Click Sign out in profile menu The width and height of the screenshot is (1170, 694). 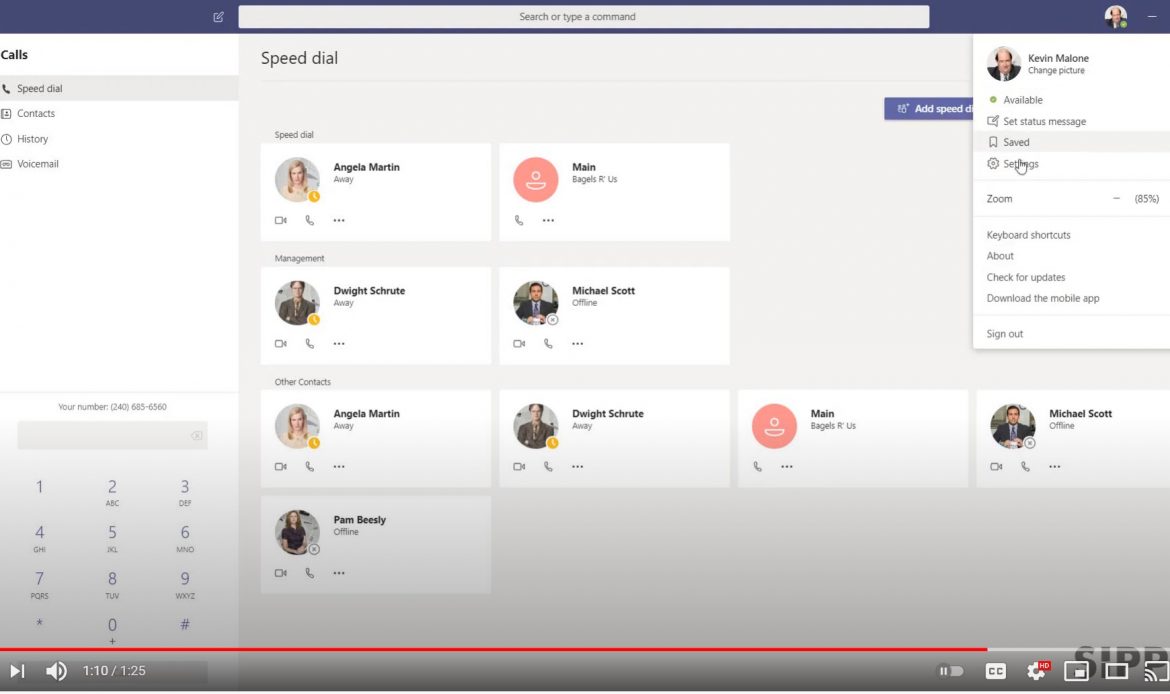tap(1004, 334)
